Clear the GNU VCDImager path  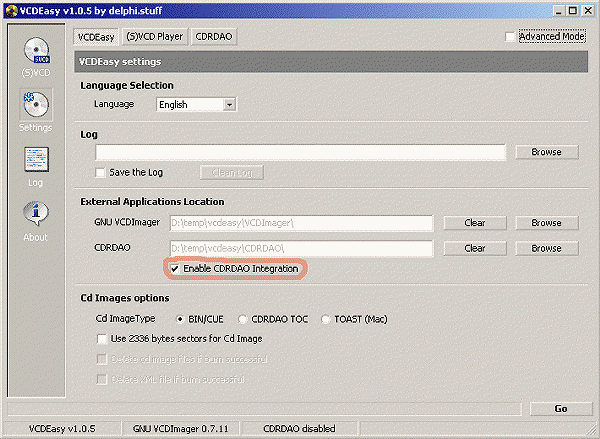[475, 223]
